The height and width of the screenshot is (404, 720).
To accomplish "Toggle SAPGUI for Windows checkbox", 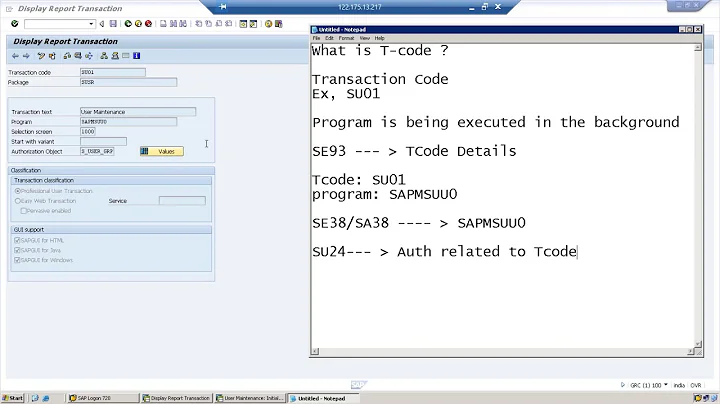I will pos(17,260).
